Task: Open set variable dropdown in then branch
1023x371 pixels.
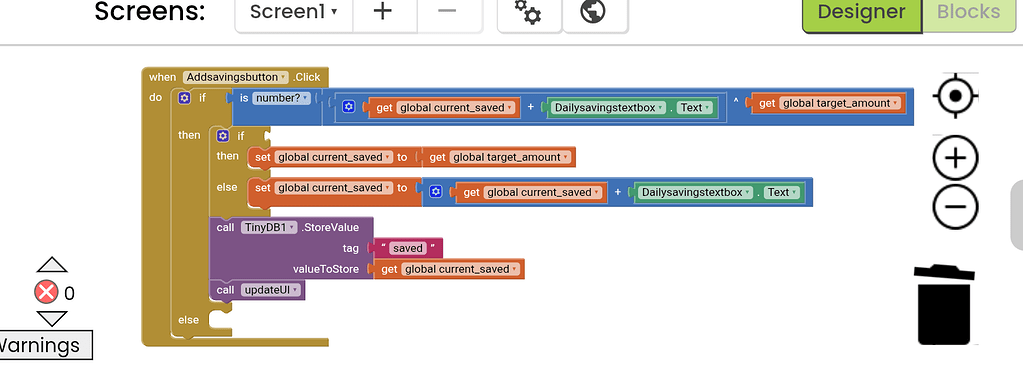Action: [333, 157]
